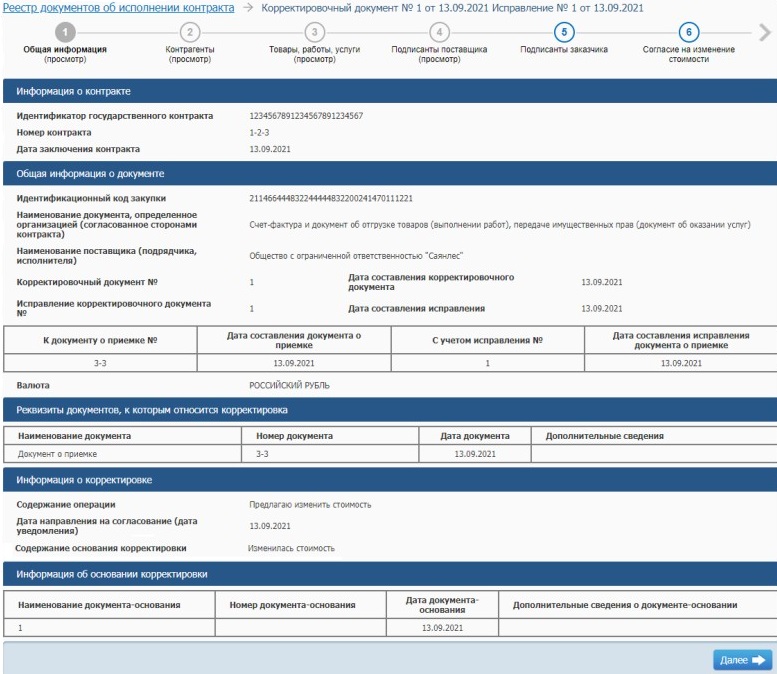Select the Валюта label
777x674 pixels.
coord(33,385)
